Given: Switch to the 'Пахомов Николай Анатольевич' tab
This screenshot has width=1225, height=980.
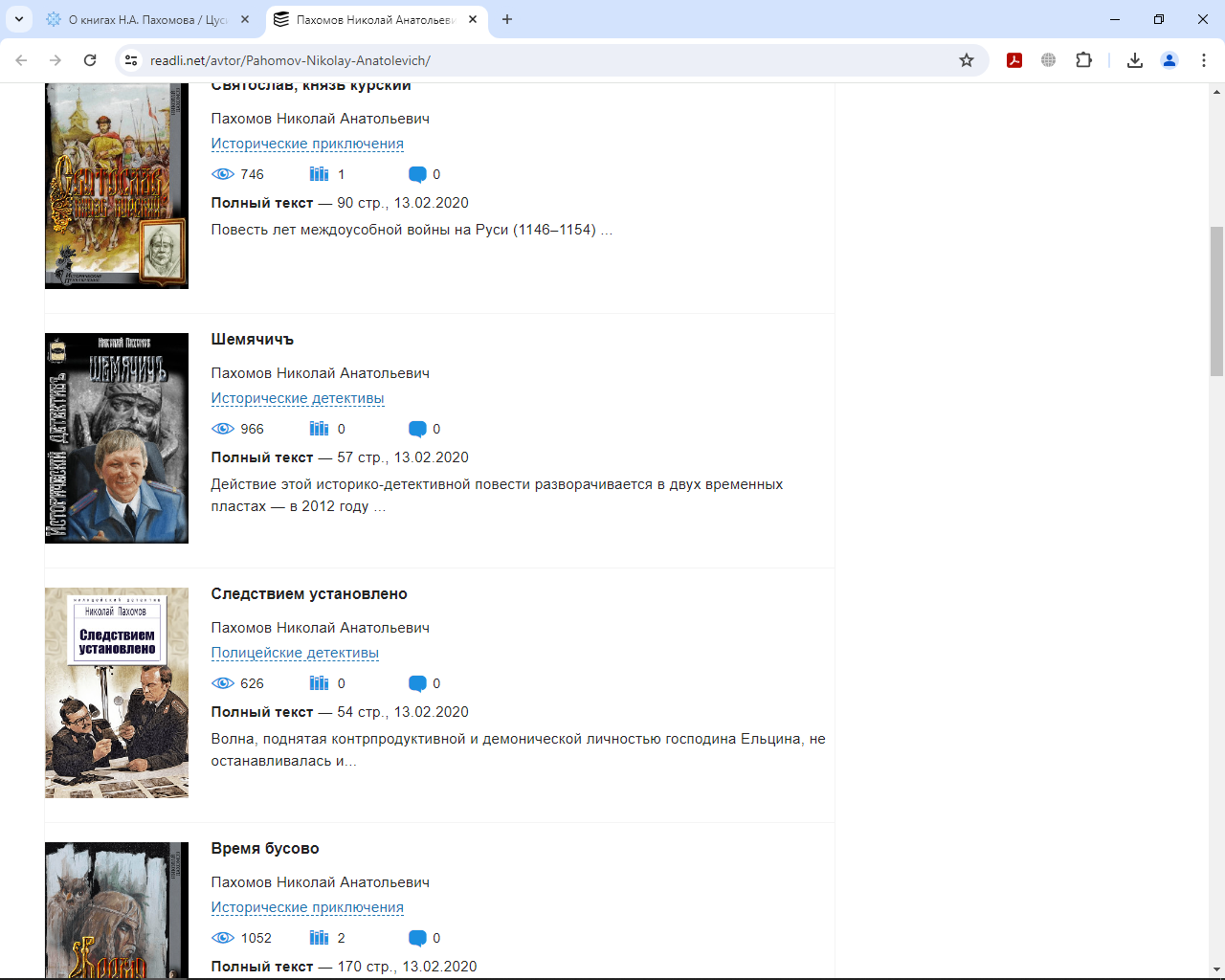Looking at the screenshot, I should (376, 19).
